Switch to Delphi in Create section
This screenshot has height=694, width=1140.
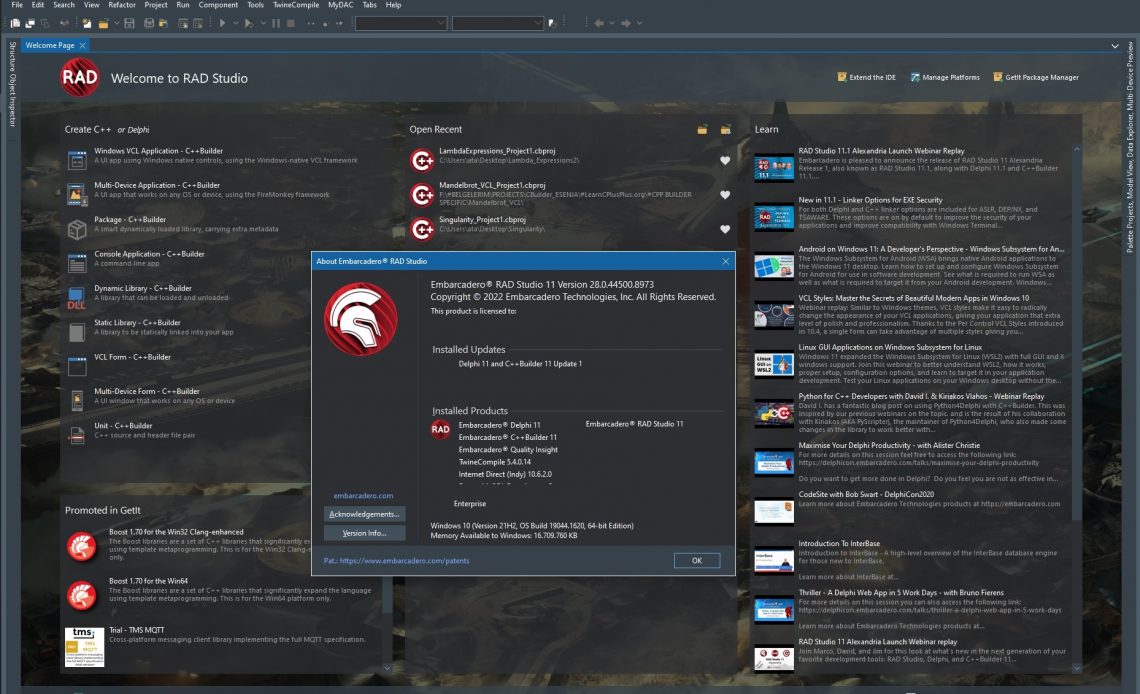(x=138, y=130)
